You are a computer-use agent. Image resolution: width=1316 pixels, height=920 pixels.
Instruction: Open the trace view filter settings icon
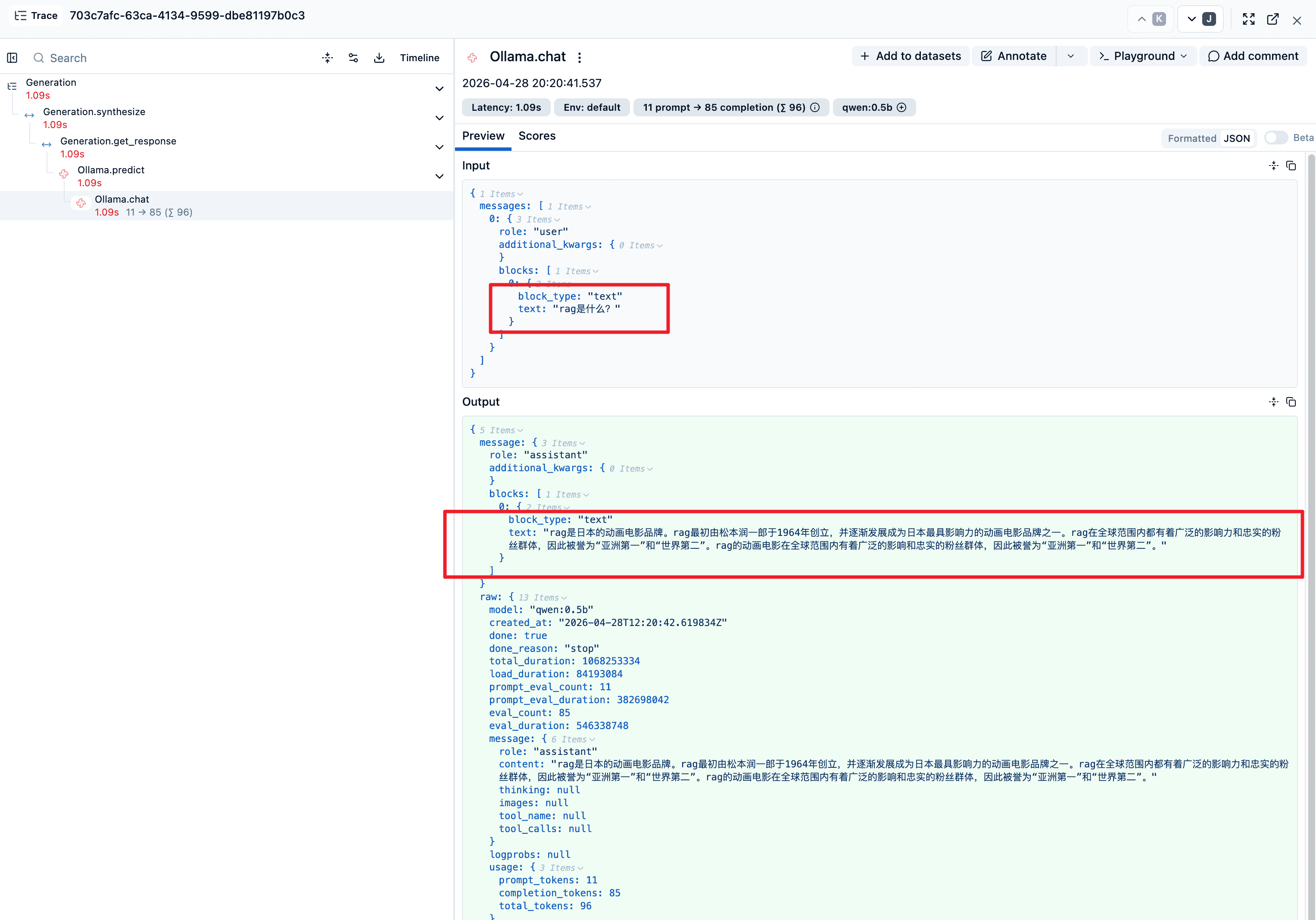tap(353, 58)
